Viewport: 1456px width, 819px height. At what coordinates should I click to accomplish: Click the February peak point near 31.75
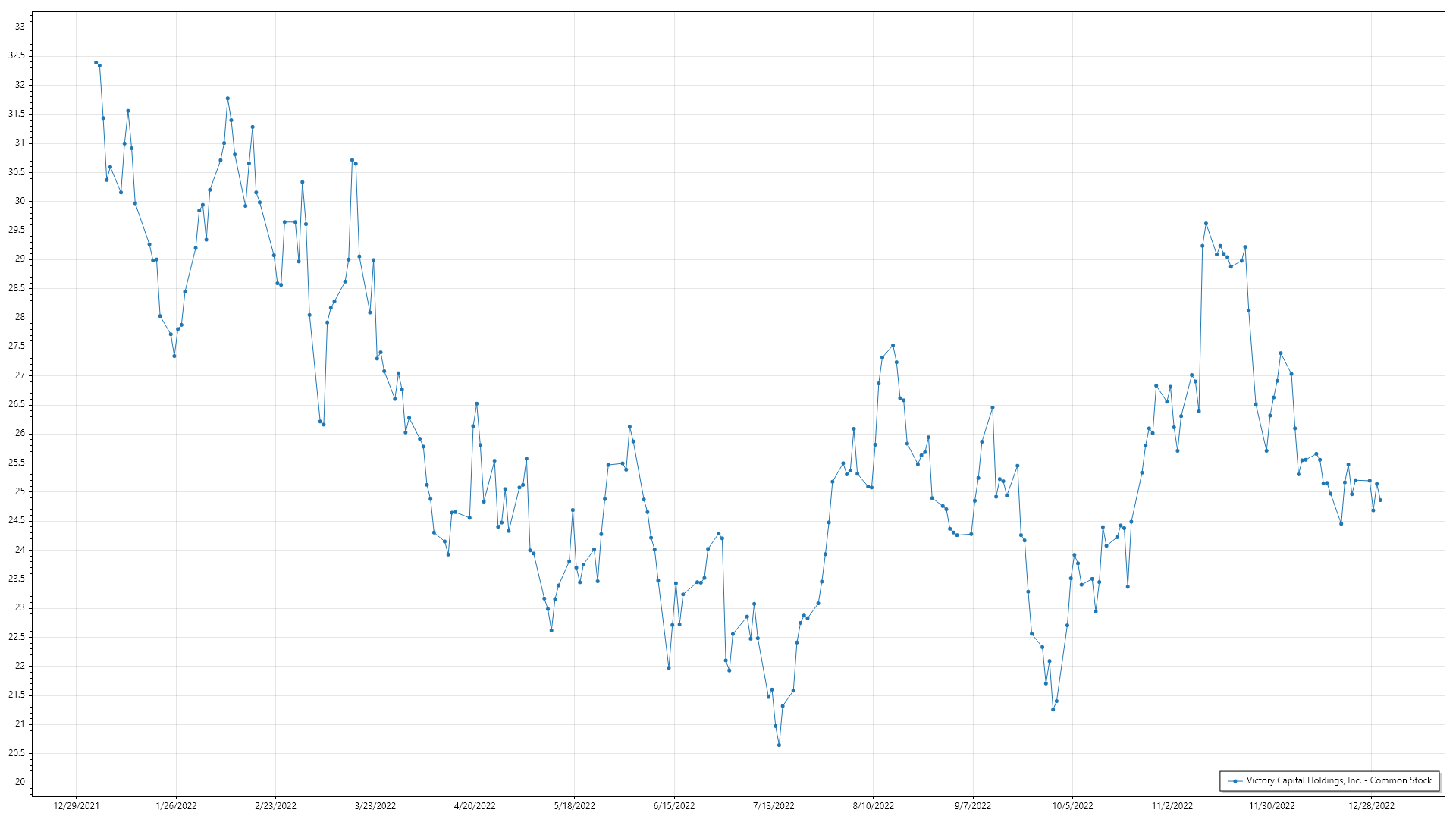(x=227, y=99)
